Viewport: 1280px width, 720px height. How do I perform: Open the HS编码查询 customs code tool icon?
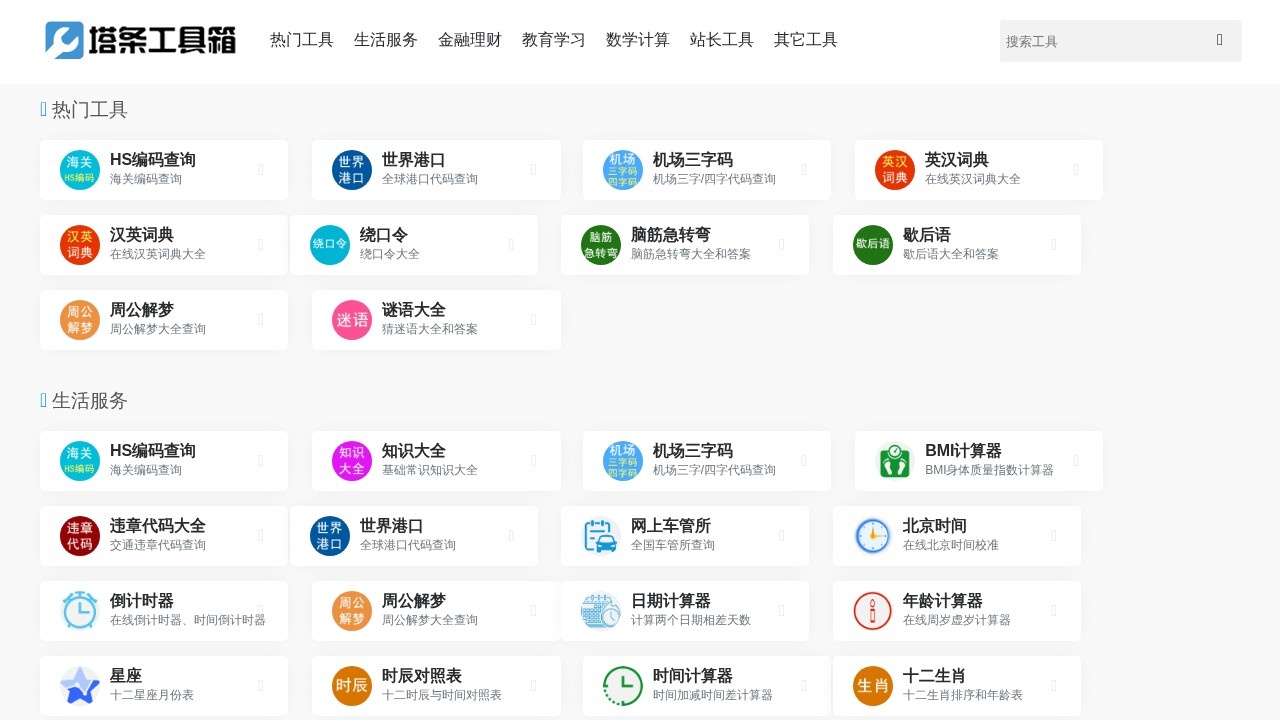[78, 169]
